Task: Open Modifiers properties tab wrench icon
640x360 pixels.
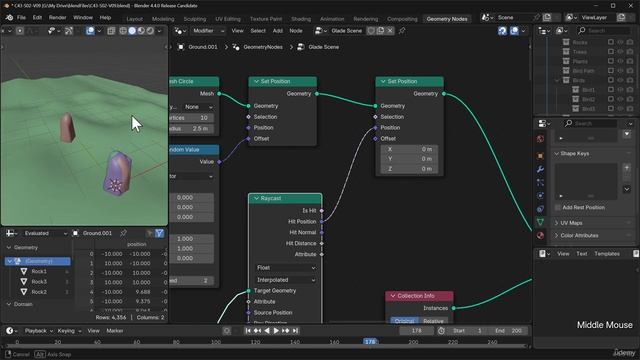Action: [x=540, y=169]
